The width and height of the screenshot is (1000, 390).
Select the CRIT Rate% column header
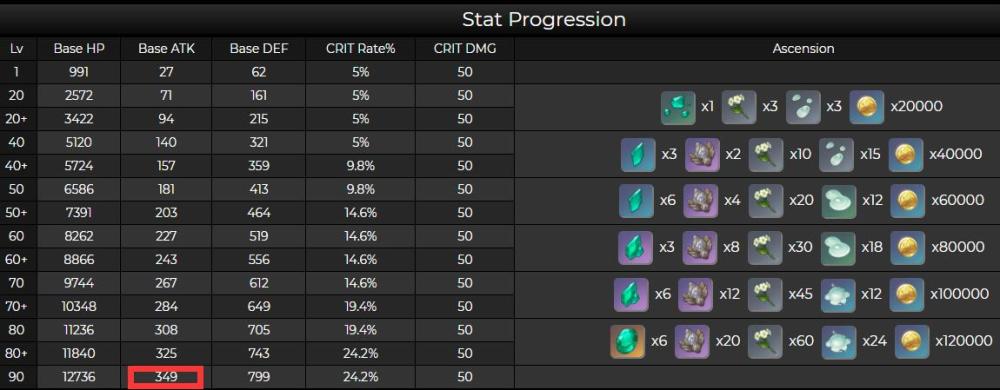pyautogui.click(x=360, y=49)
